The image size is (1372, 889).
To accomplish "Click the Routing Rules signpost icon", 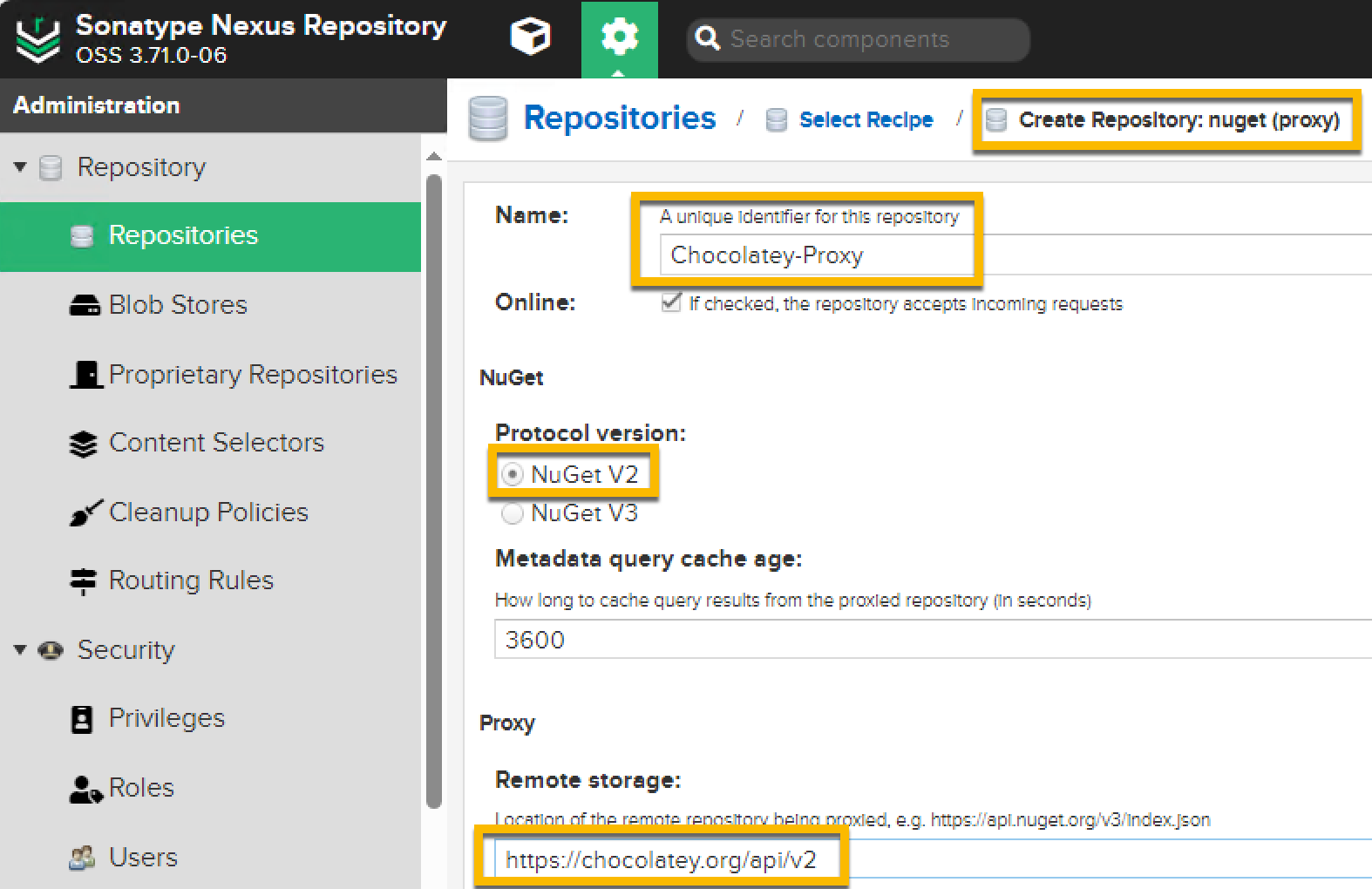I will click(83, 581).
